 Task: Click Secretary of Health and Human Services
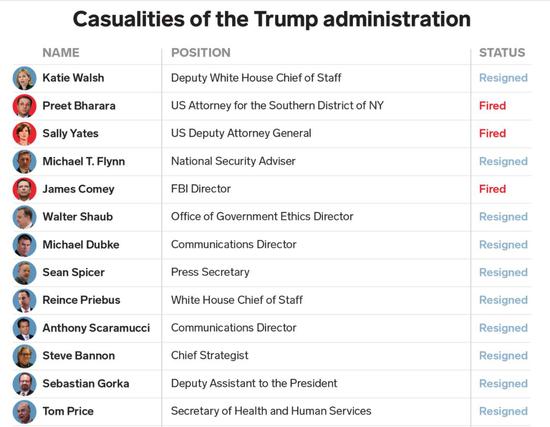[271, 411]
